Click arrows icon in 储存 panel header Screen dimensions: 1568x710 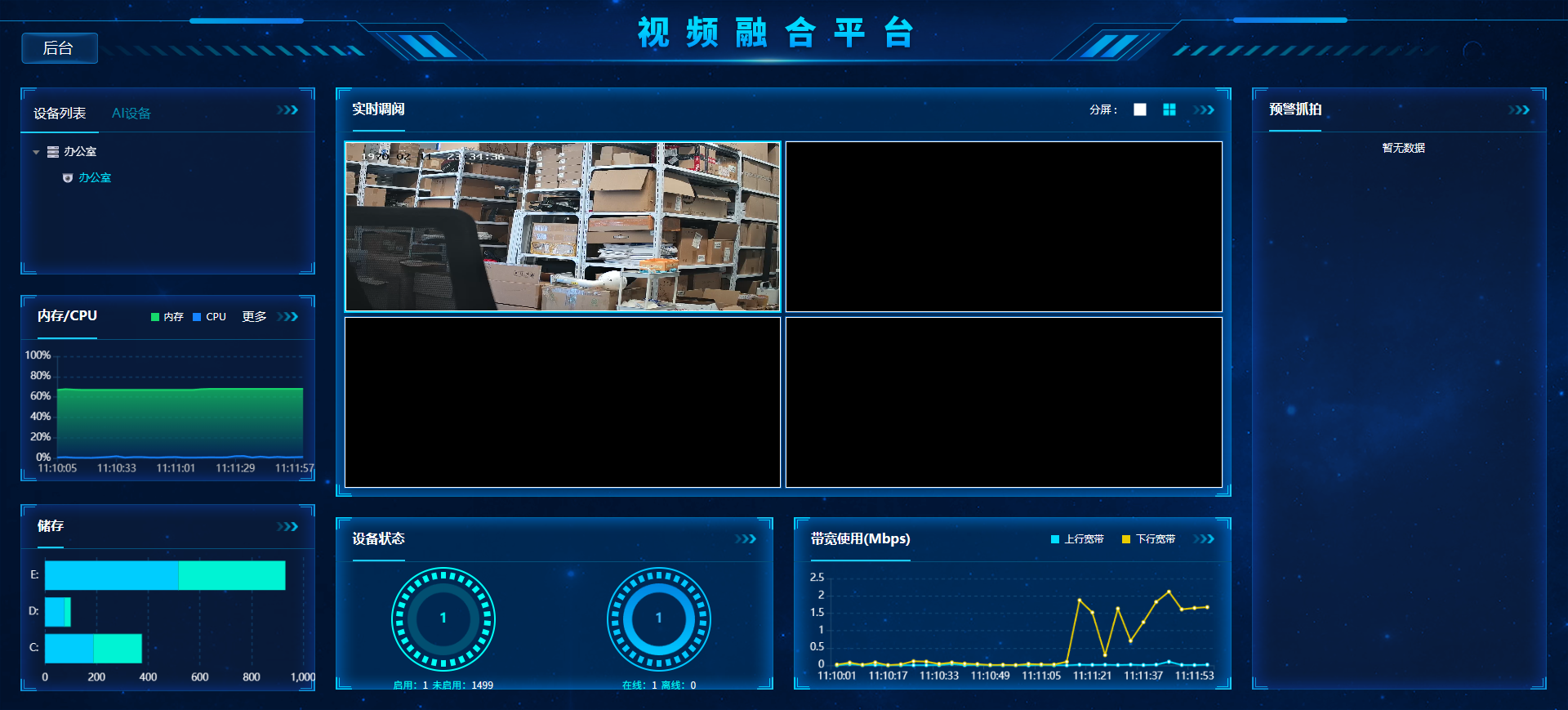[x=287, y=527]
